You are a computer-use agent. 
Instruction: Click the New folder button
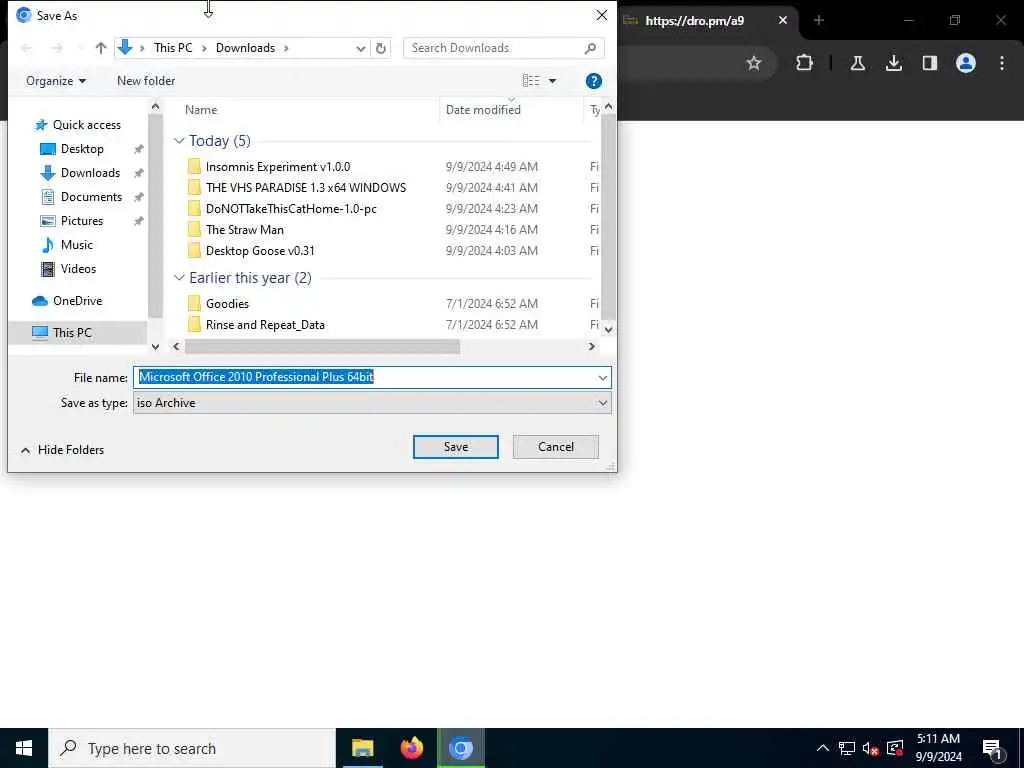click(146, 81)
